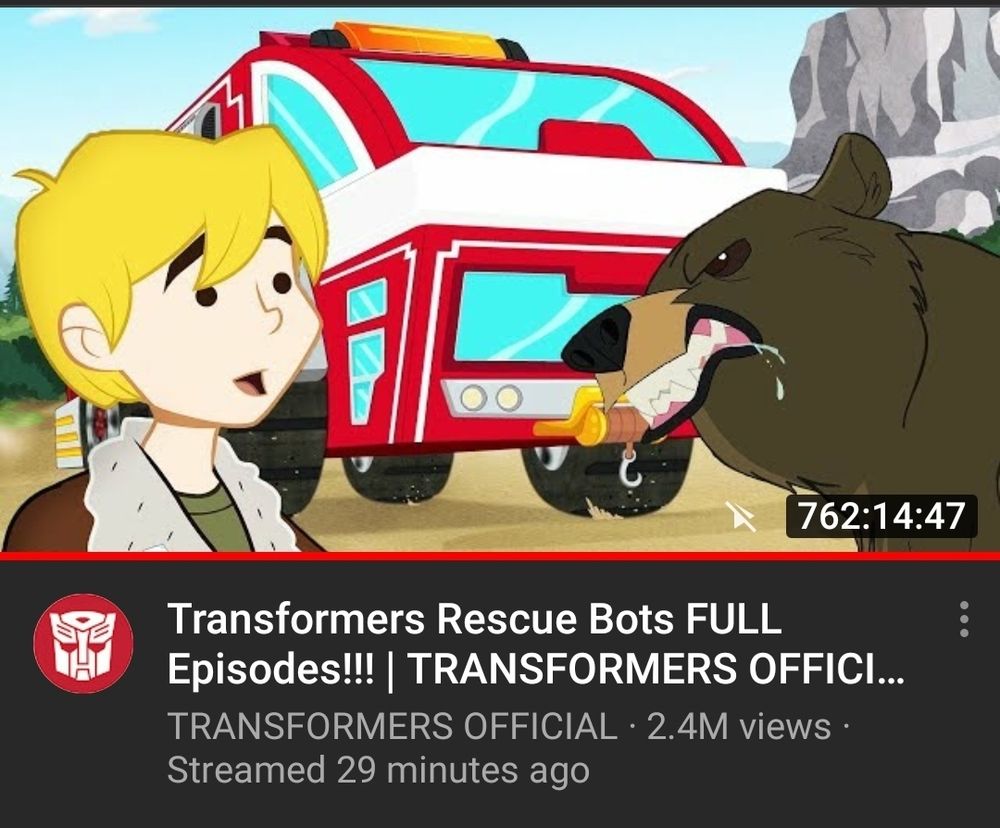The width and height of the screenshot is (1000, 828).
Task: Open the three-dot more options menu
Action: click(964, 618)
